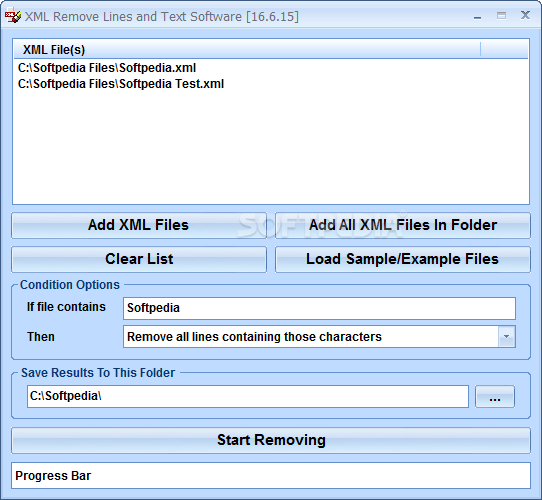
Task: Maximize the application window
Action: pyautogui.click(x=502, y=16)
